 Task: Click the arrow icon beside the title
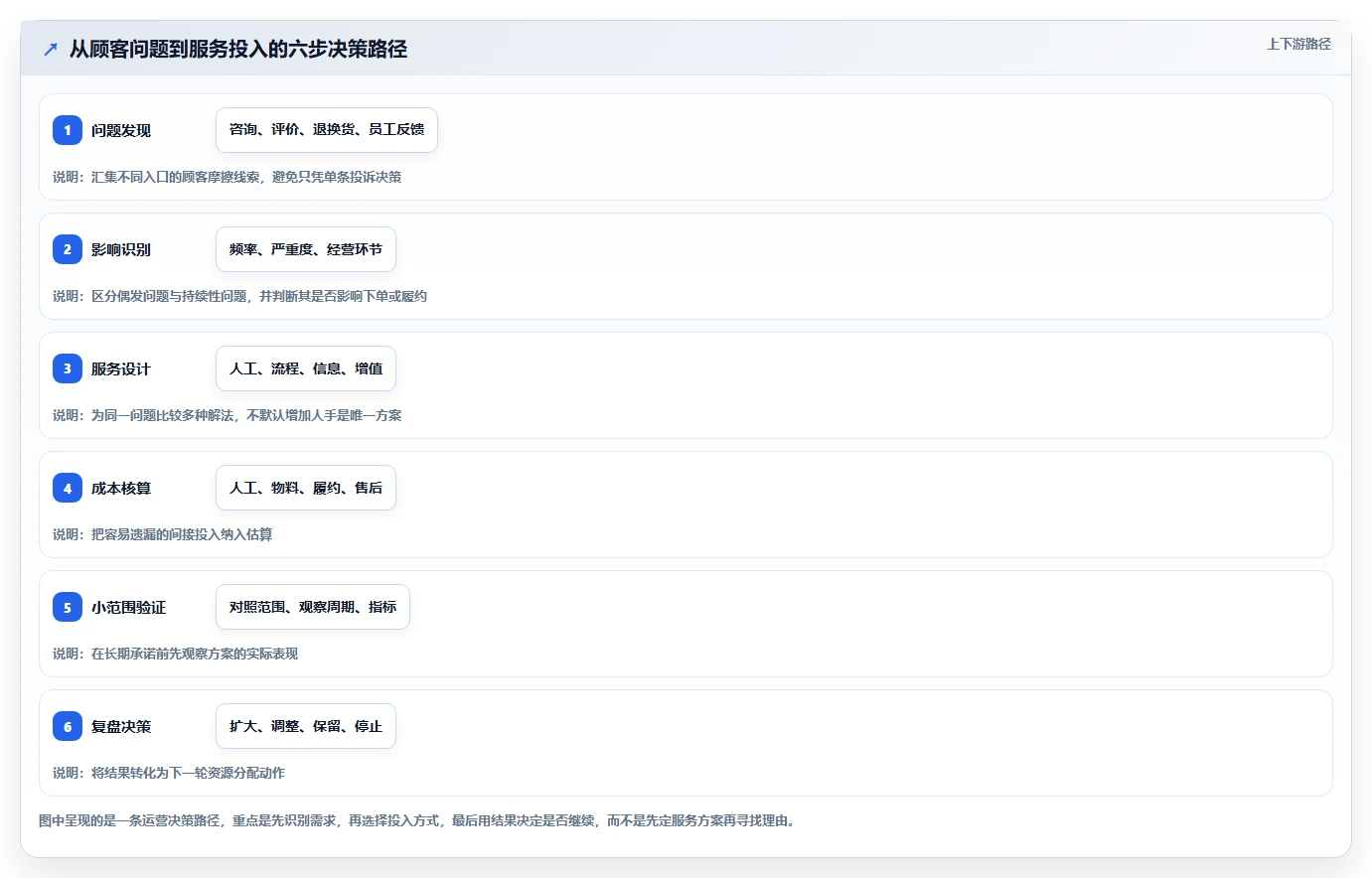51,49
